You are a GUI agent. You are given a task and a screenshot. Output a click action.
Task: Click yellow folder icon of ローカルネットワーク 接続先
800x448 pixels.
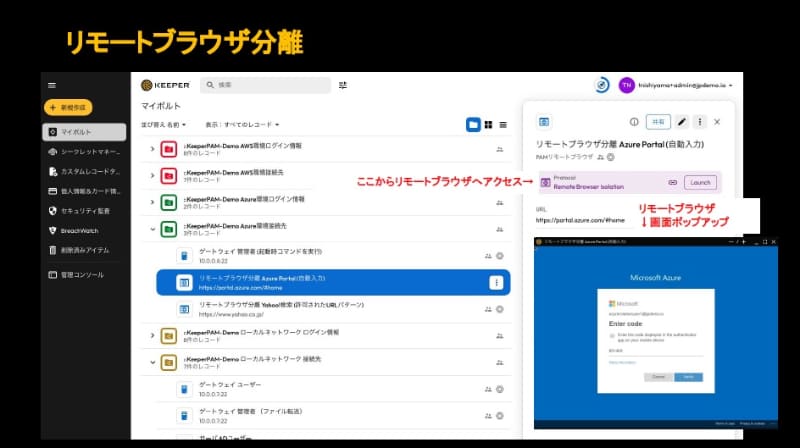(168, 363)
